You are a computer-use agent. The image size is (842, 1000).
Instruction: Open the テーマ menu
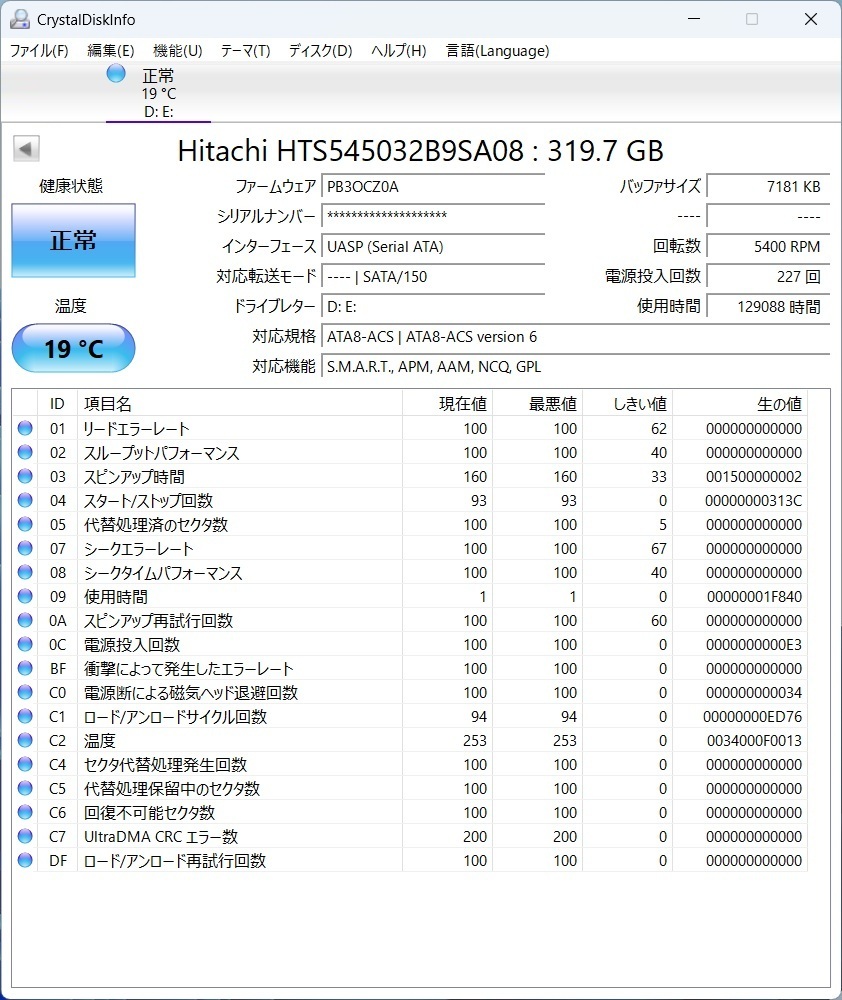[247, 50]
